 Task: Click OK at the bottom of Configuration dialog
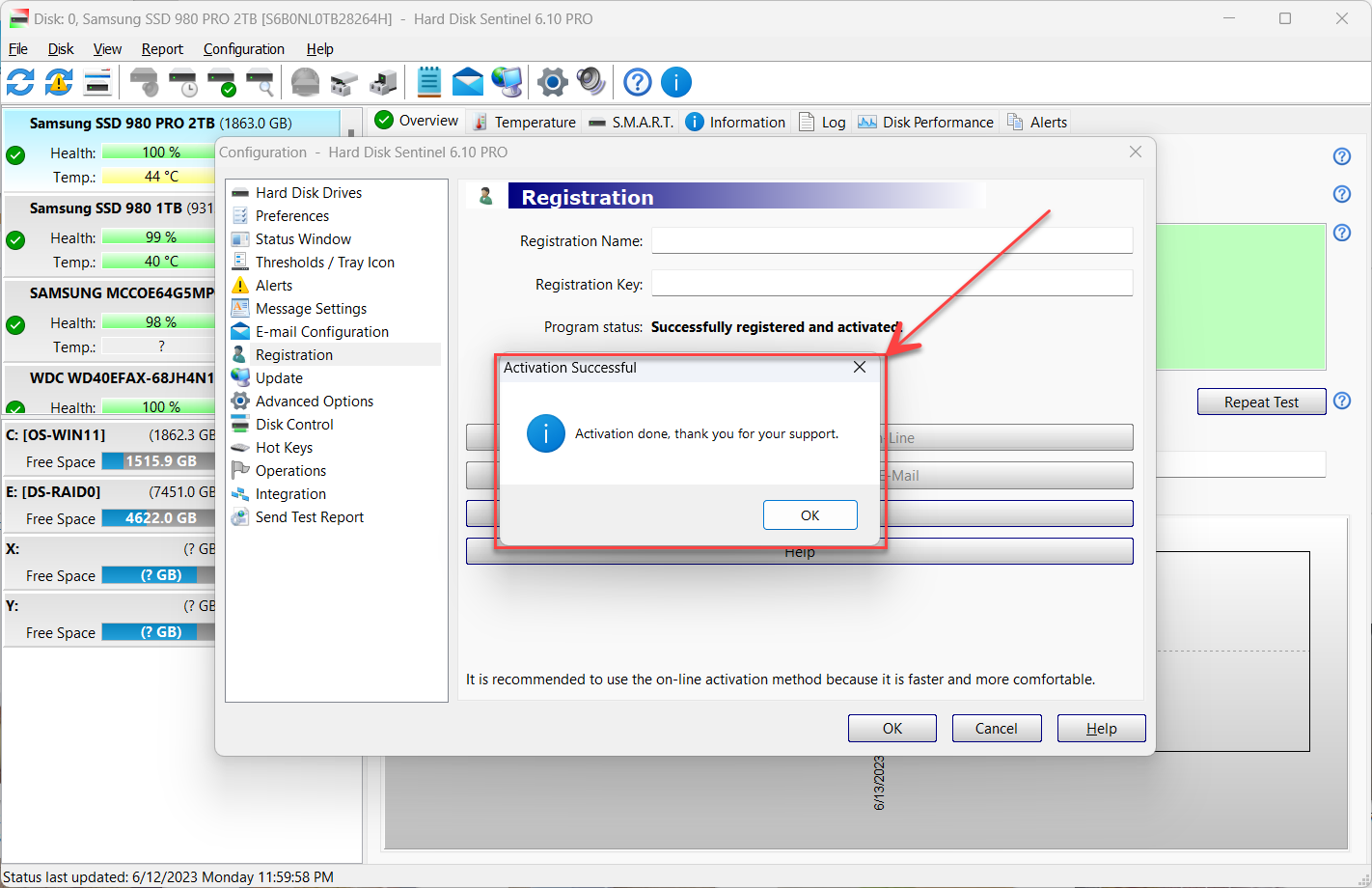(892, 729)
